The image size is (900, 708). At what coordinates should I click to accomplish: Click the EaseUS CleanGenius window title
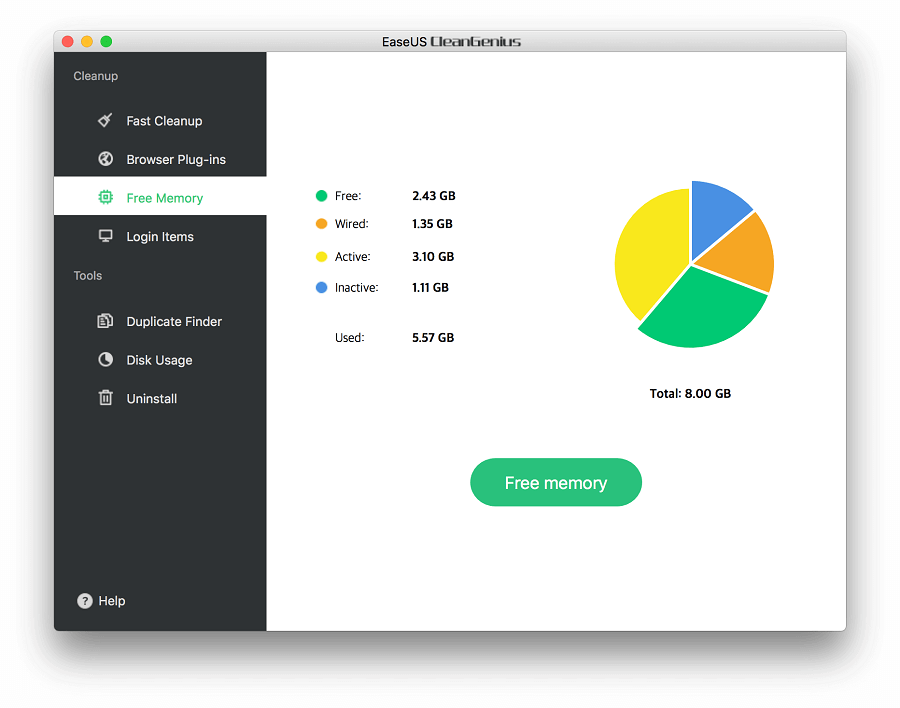tap(451, 41)
